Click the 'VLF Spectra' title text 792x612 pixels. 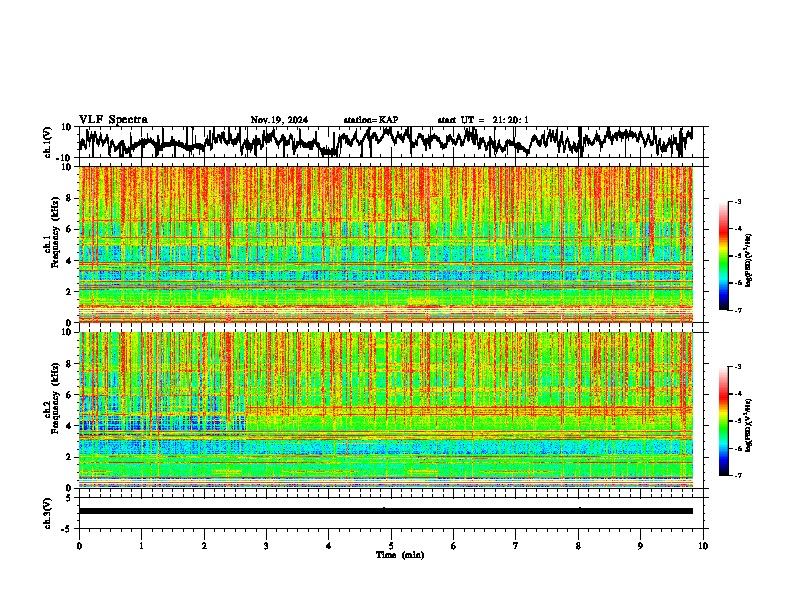tap(113, 120)
